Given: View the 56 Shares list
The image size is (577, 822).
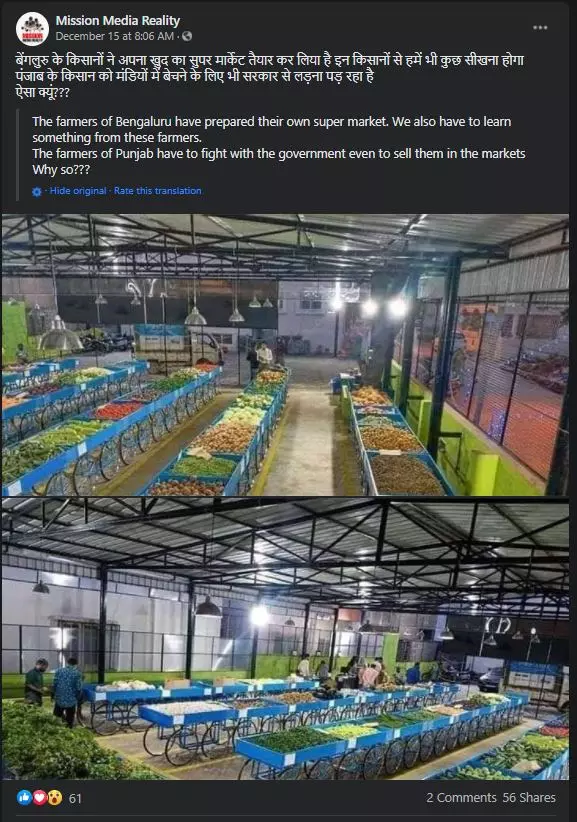Looking at the screenshot, I should coord(529,798).
